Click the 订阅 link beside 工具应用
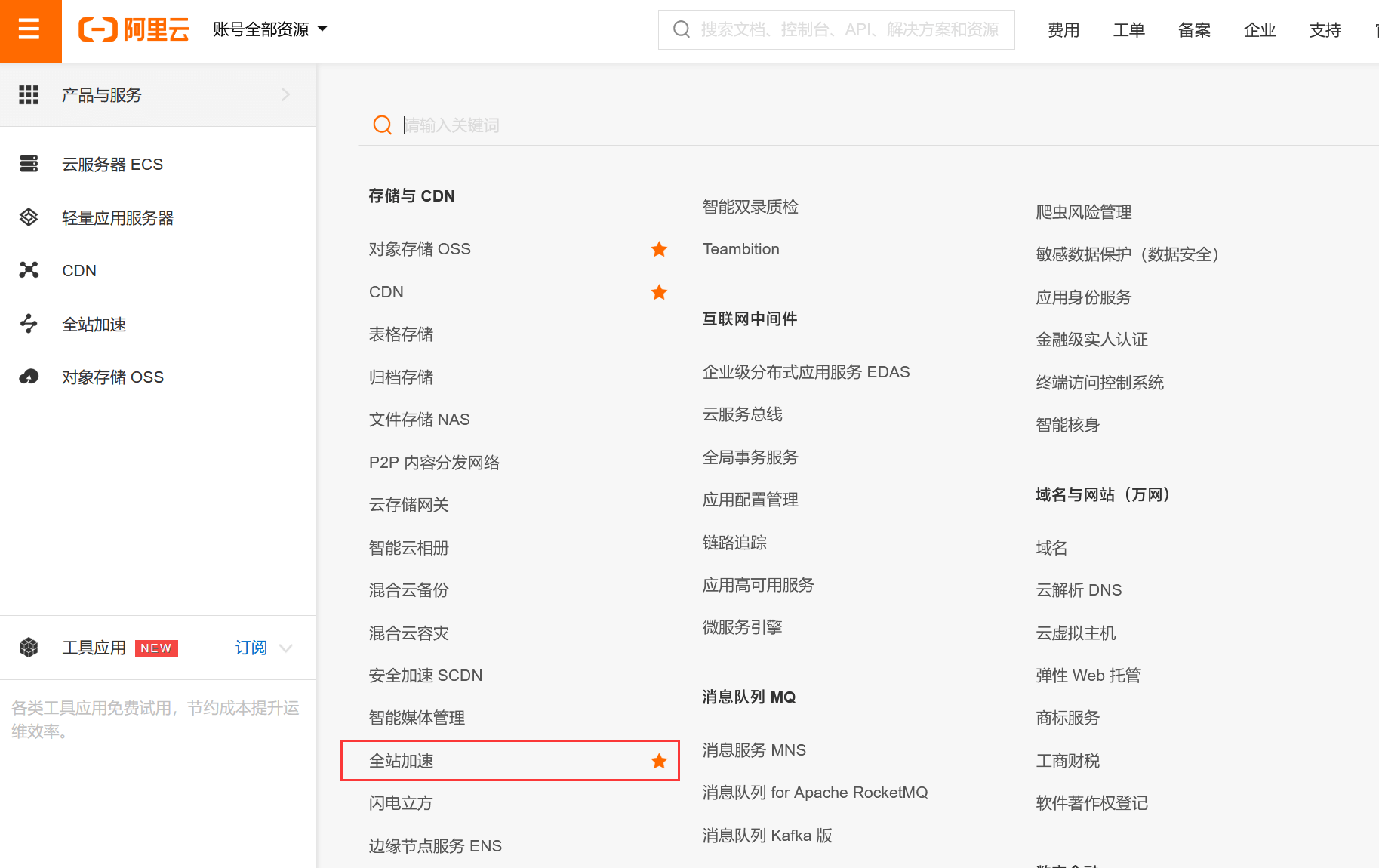 point(251,648)
